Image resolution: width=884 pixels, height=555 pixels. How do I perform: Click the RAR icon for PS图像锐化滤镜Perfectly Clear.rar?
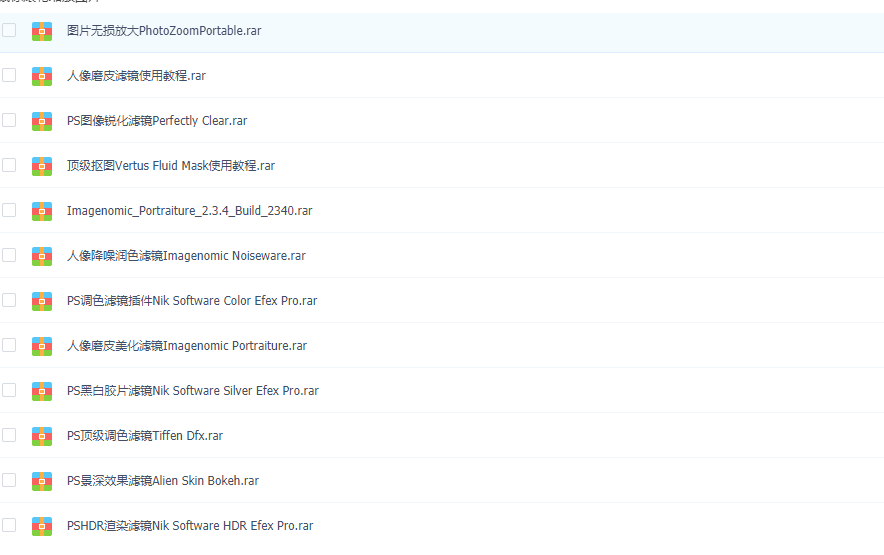point(42,121)
